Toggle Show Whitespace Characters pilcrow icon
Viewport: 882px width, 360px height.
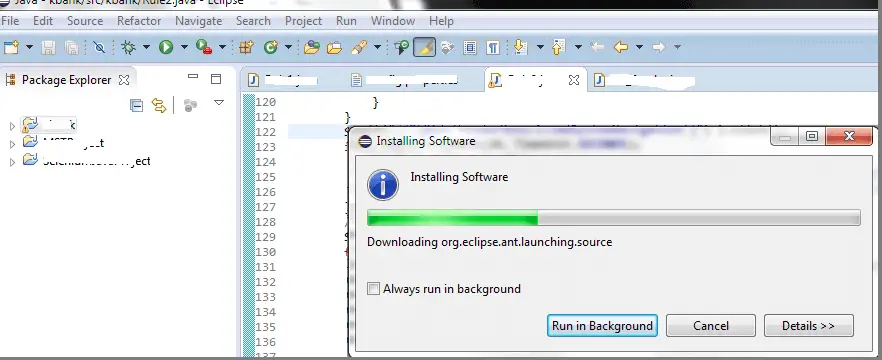[493, 47]
